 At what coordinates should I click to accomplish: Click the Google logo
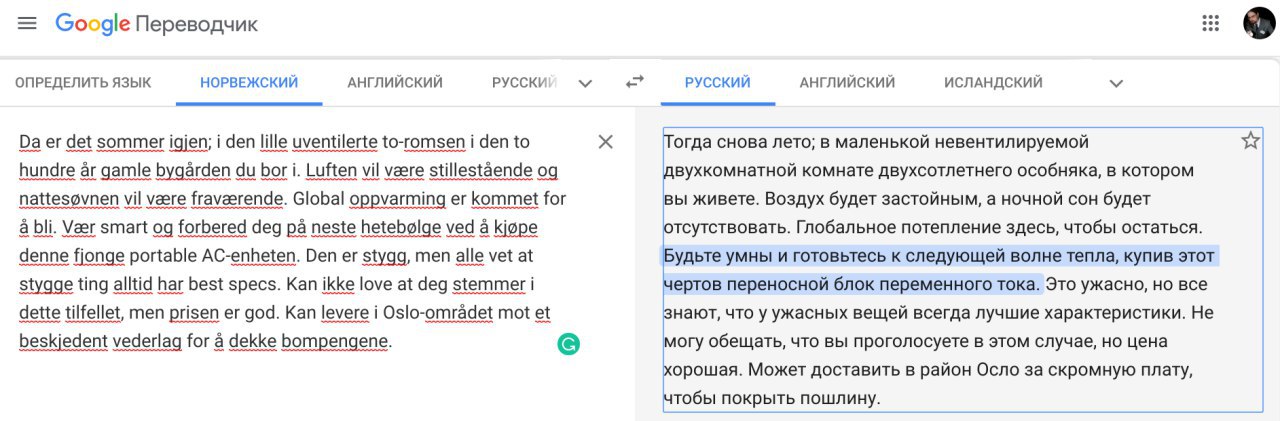pyautogui.click(x=93, y=24)
